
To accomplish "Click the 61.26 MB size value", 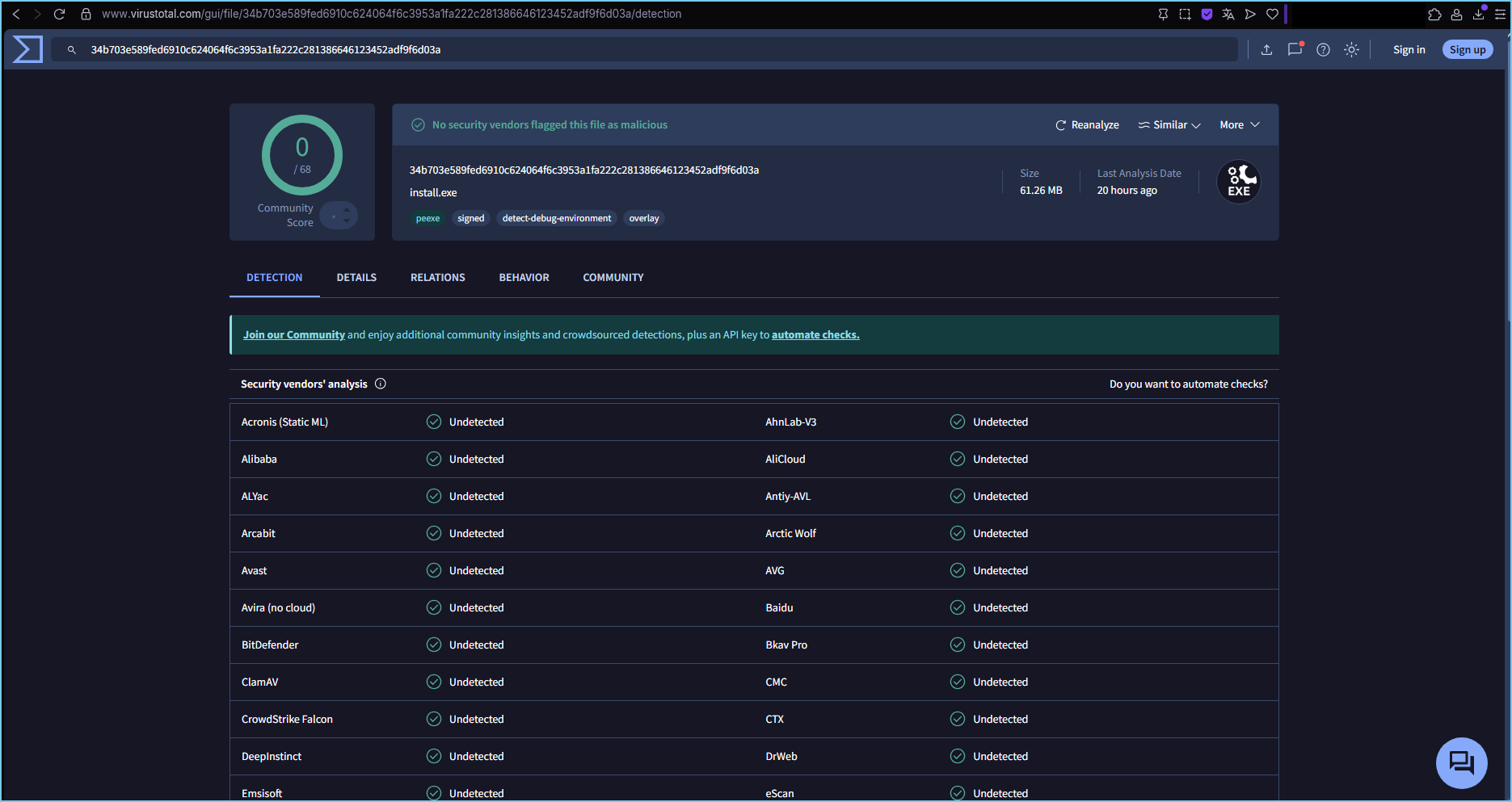I will [x=1041, y=190].
